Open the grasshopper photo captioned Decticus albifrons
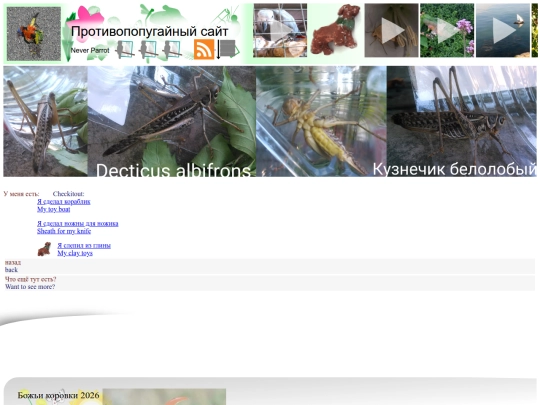 pyautogui.click(x=172, y=121)
